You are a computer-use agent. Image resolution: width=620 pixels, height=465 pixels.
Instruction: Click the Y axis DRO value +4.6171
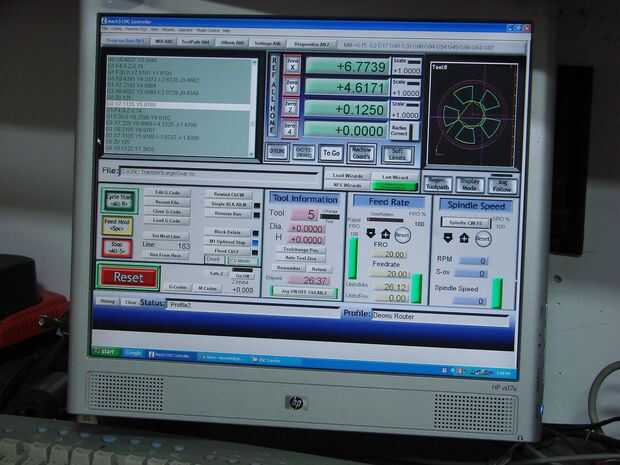(347, 87)
